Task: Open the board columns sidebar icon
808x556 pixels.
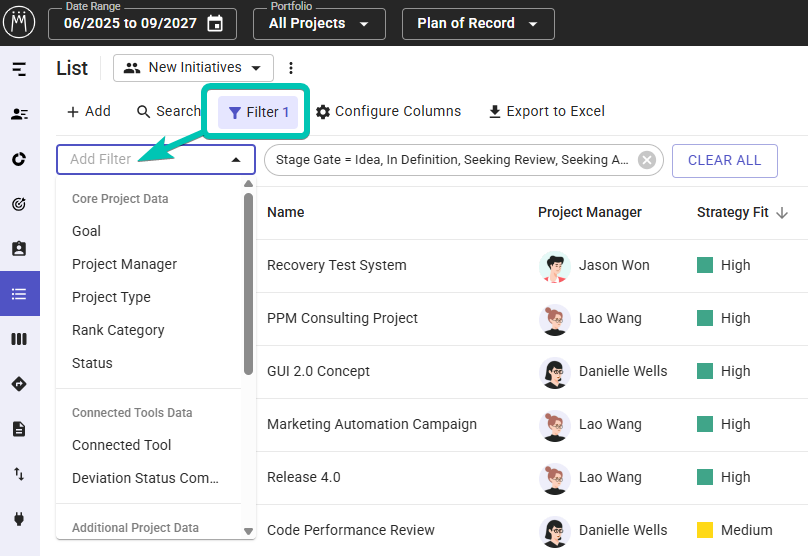Action: pos(19,339)
